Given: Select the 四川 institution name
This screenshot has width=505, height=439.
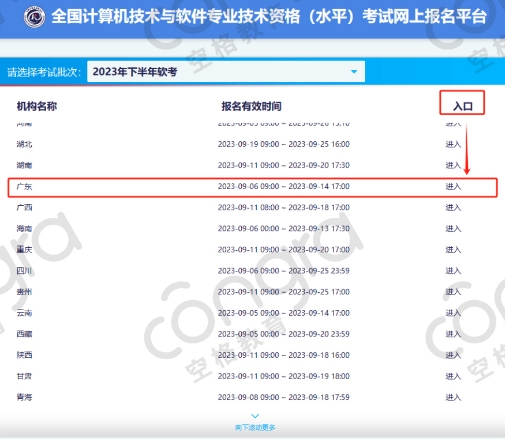Looking at the screenshot, I should point(24,271).
